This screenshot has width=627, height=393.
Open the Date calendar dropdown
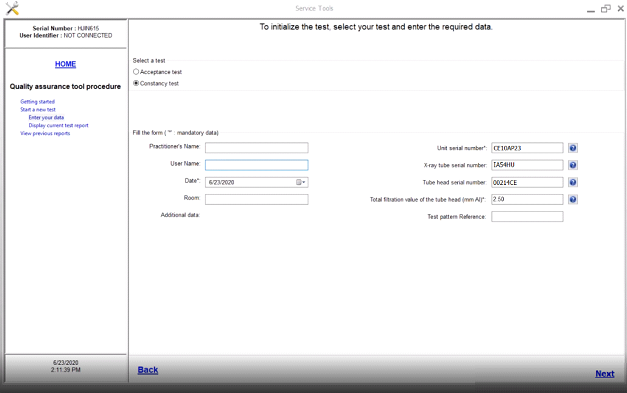[301, 182]
